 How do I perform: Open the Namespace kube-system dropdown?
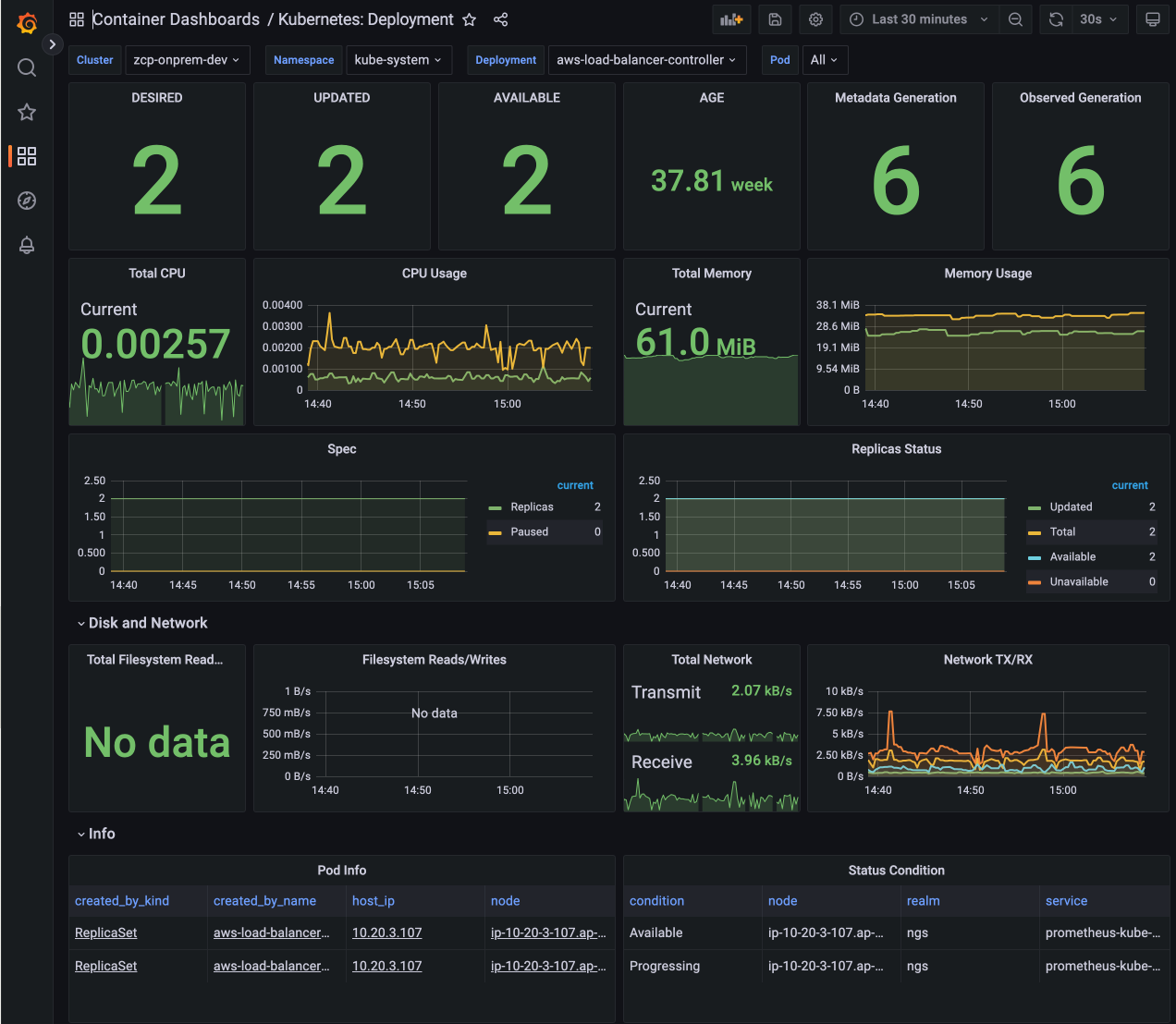(399, 60)
